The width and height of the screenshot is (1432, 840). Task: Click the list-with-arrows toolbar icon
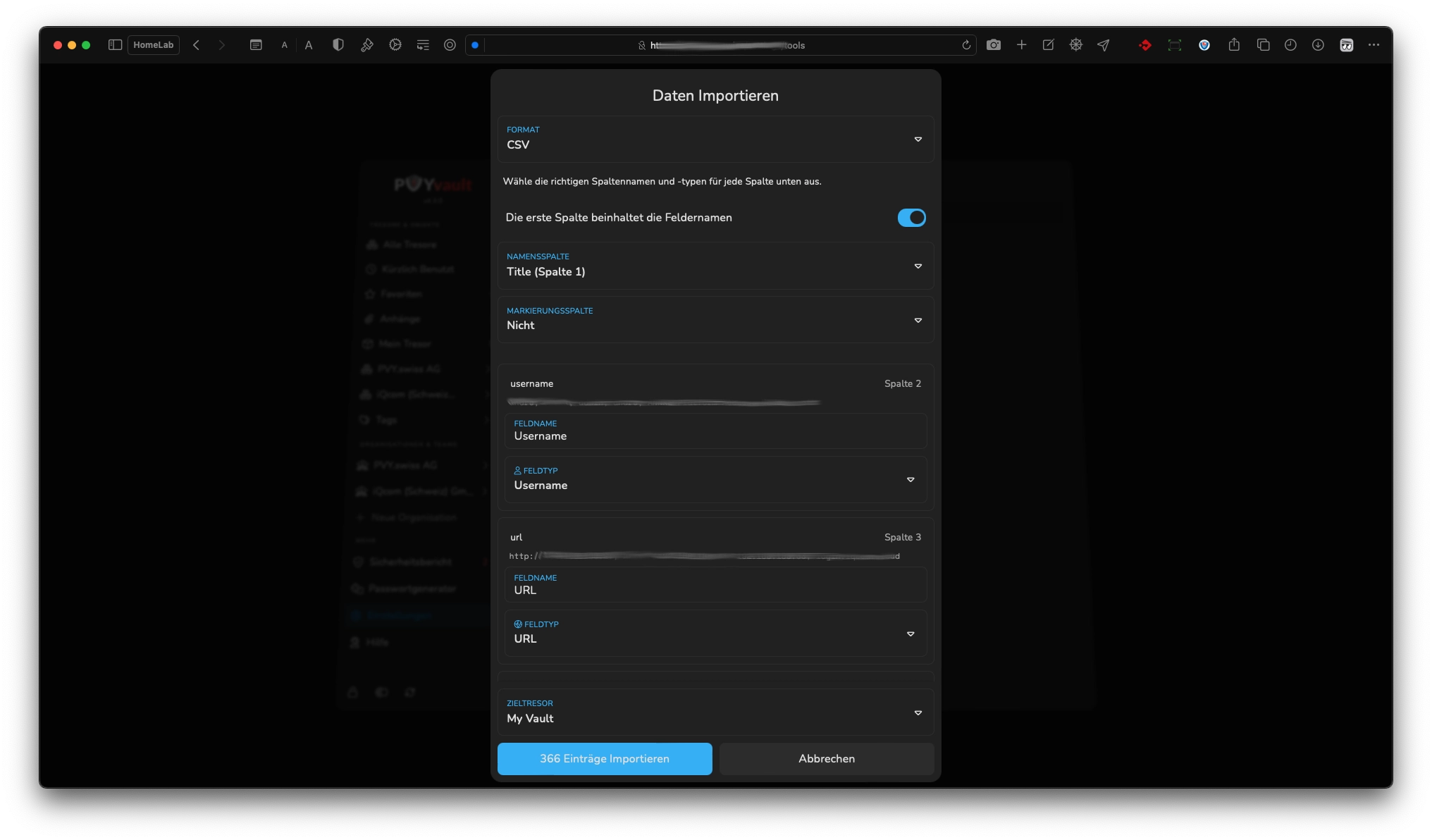click(x=423, y=45)
